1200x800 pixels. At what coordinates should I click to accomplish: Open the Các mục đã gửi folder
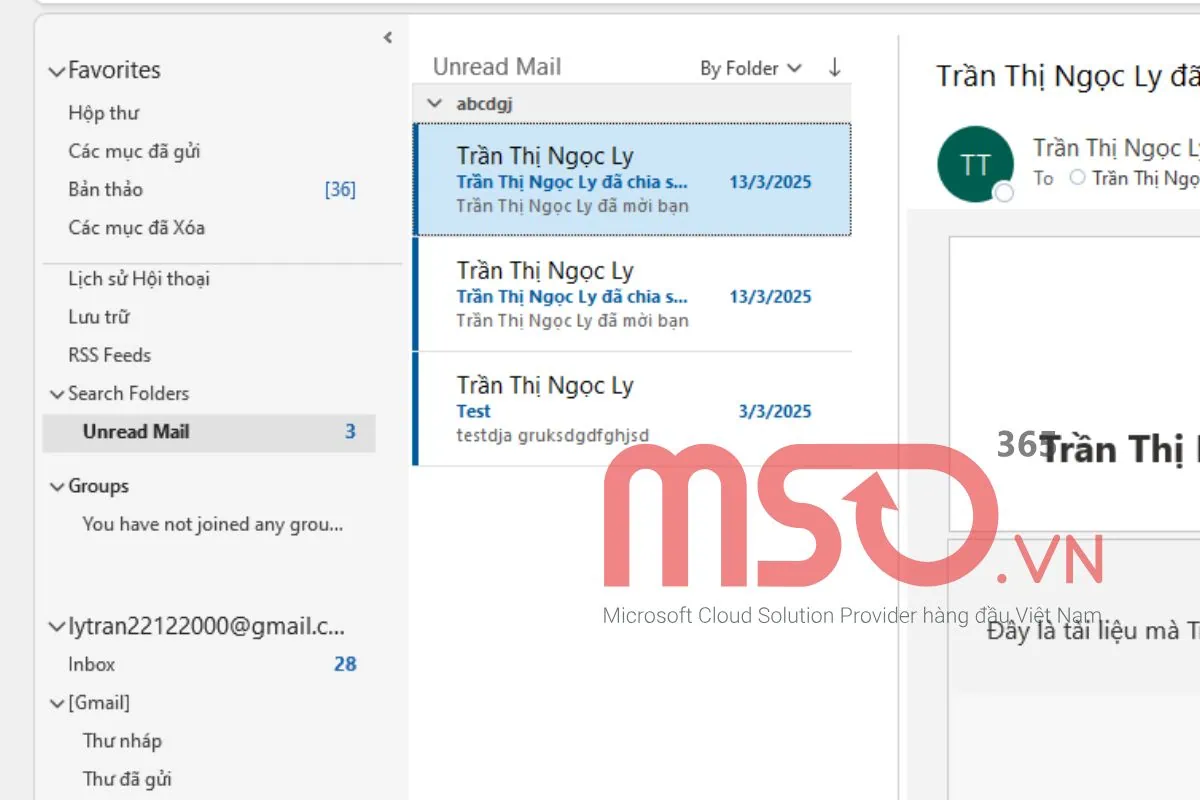[134, 151]
